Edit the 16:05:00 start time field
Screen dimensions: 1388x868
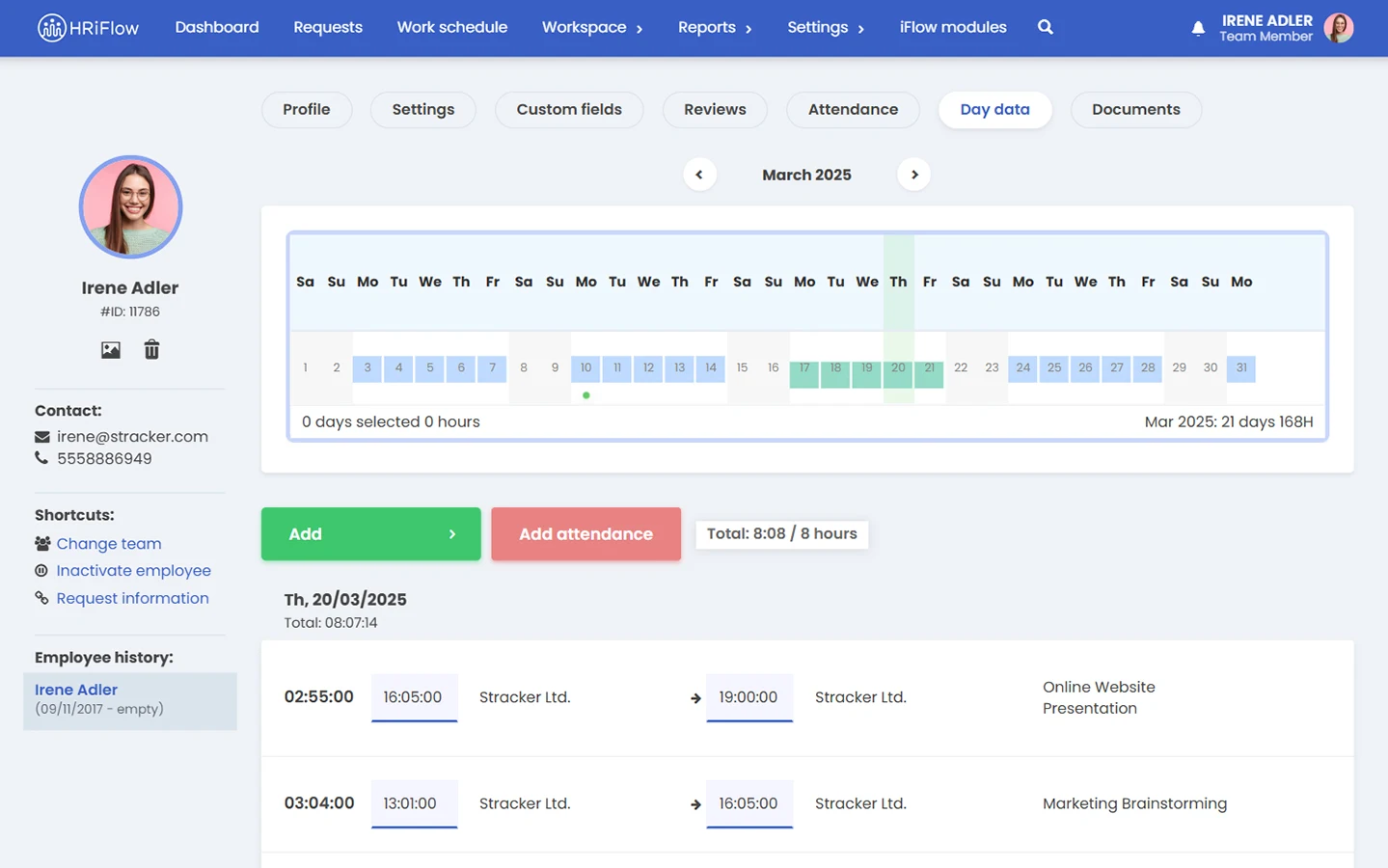pos(413,697)
